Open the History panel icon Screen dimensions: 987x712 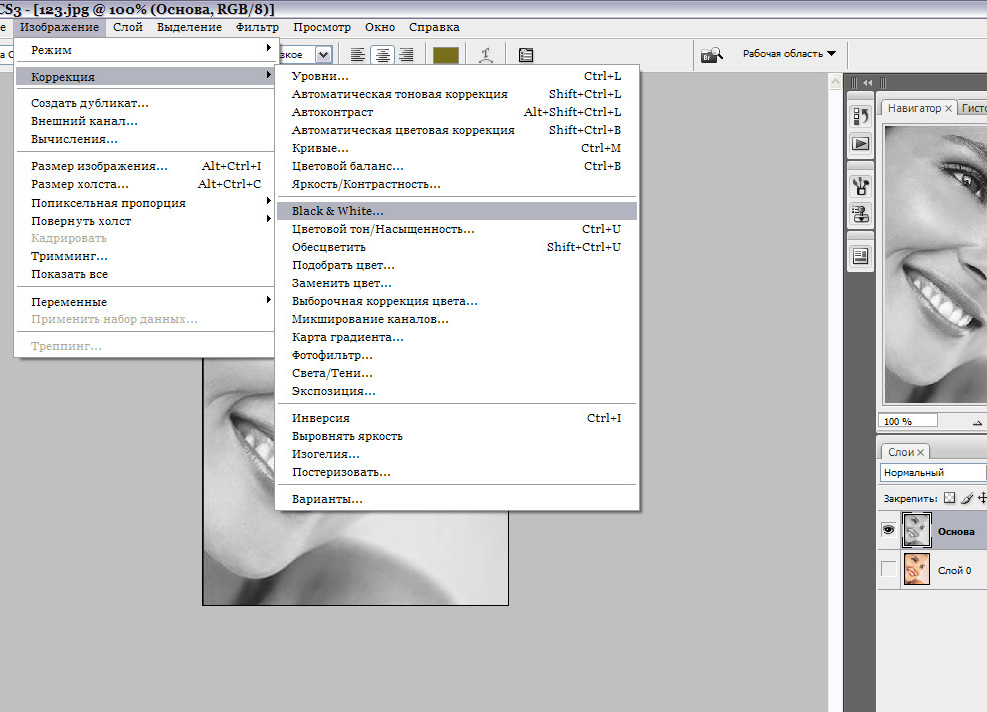pos(860,116)
